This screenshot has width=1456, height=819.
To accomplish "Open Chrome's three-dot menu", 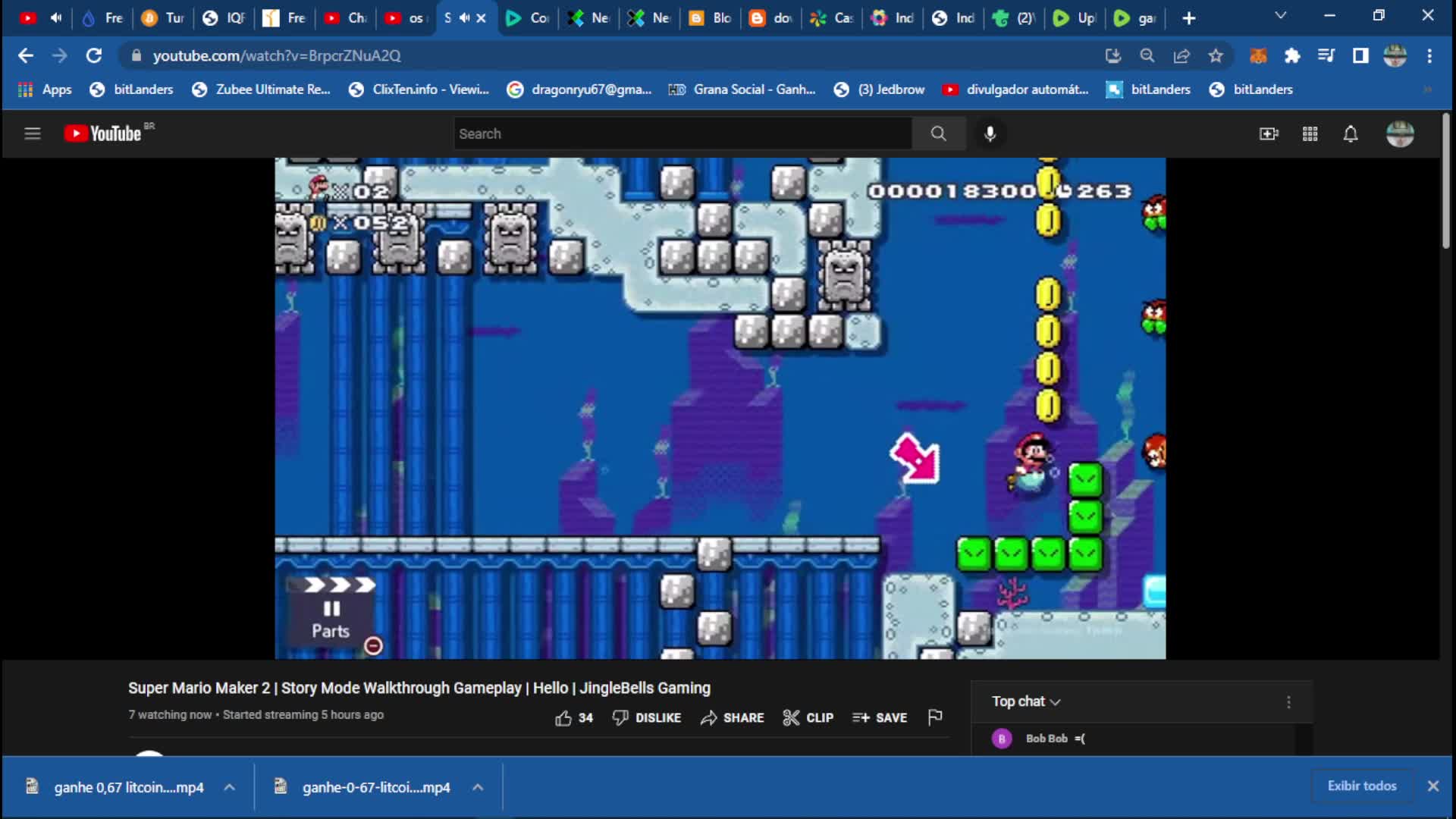I will click(x=1431, y=55).
